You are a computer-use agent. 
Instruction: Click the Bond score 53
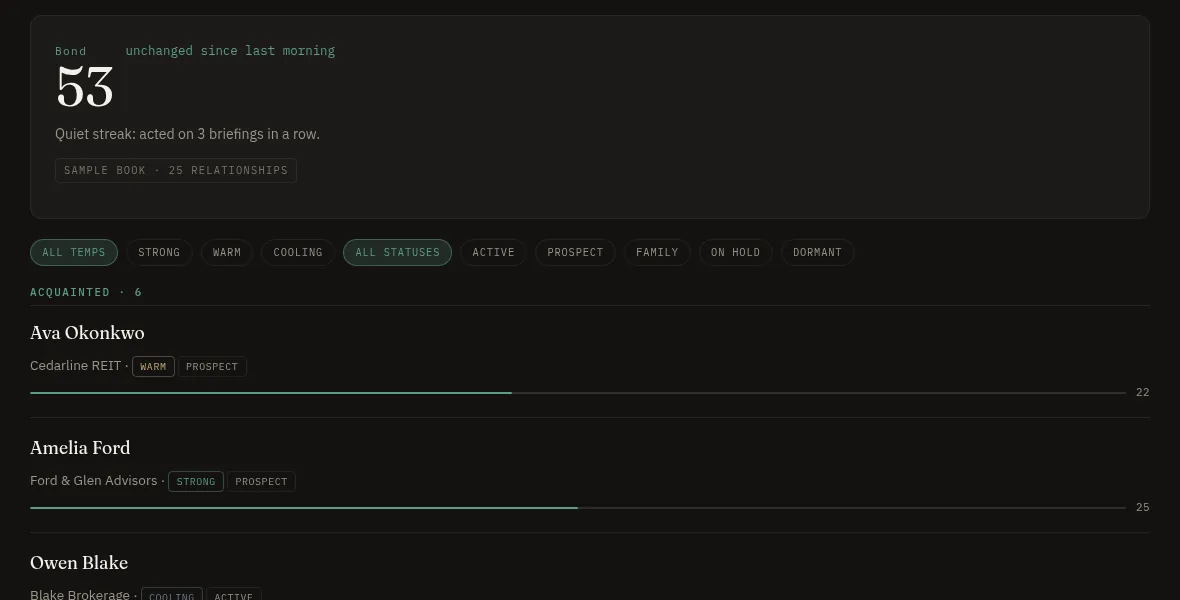(84, 88)
